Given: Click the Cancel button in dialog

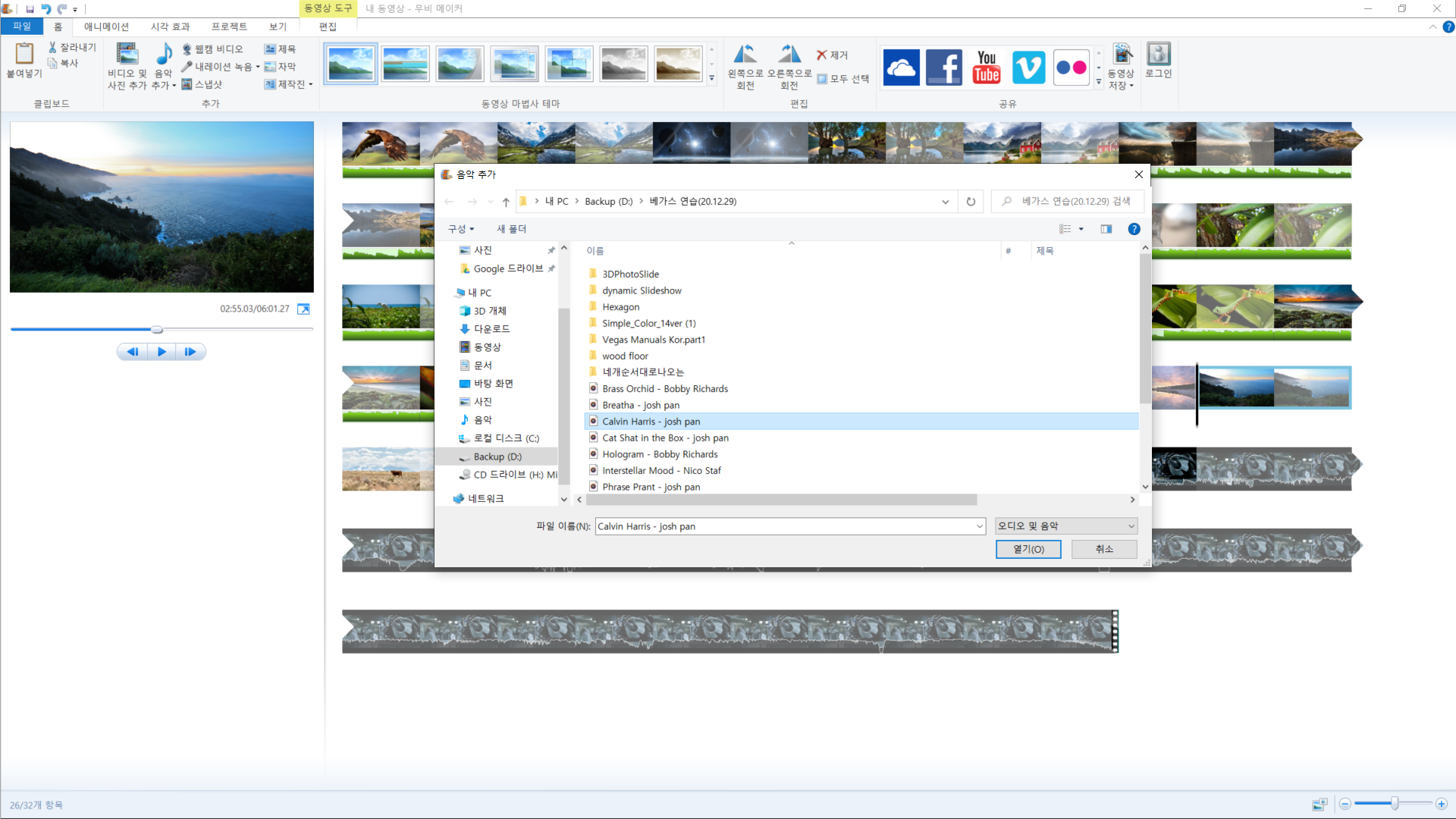Looking at the screenshot, I should 1103,549.
